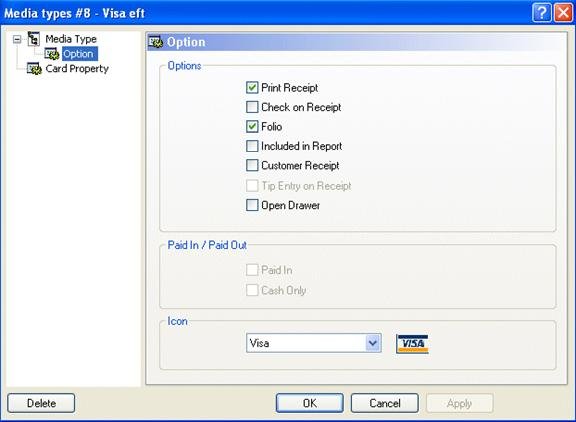Click the OK button

310,403
